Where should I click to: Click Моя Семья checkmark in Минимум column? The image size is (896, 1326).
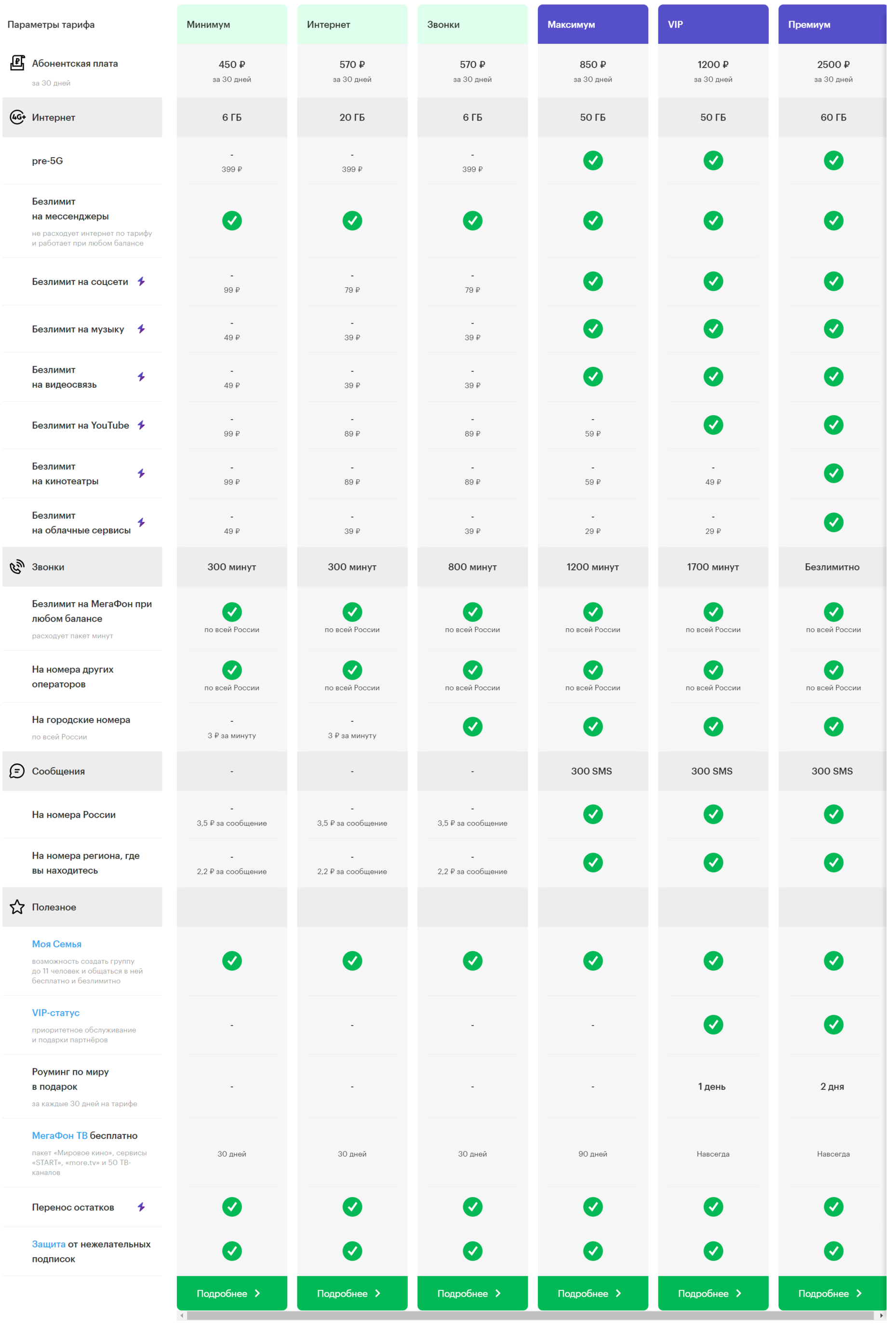[231, 961]
